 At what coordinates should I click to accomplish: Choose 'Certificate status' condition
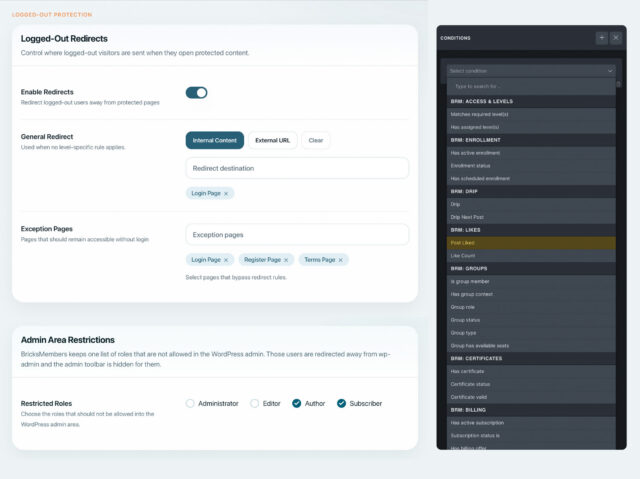click(x=531, y=384)
